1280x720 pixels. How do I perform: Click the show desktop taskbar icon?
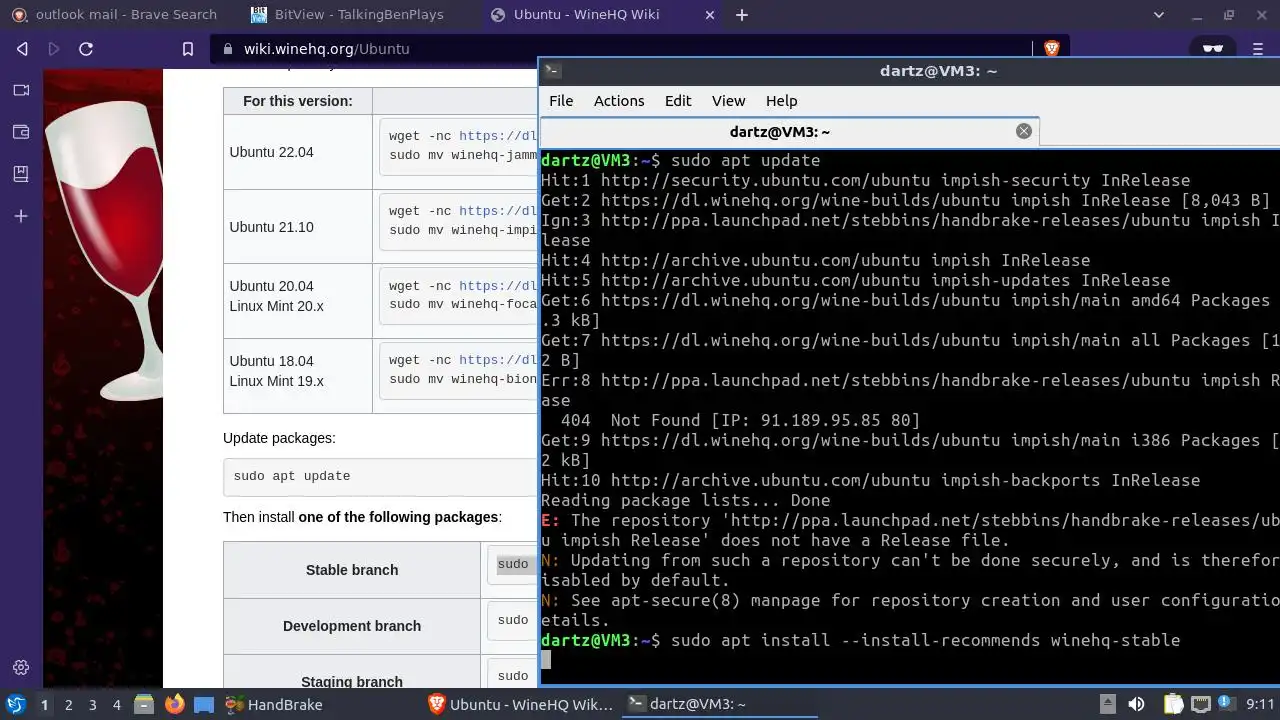(x=204, y=705)
